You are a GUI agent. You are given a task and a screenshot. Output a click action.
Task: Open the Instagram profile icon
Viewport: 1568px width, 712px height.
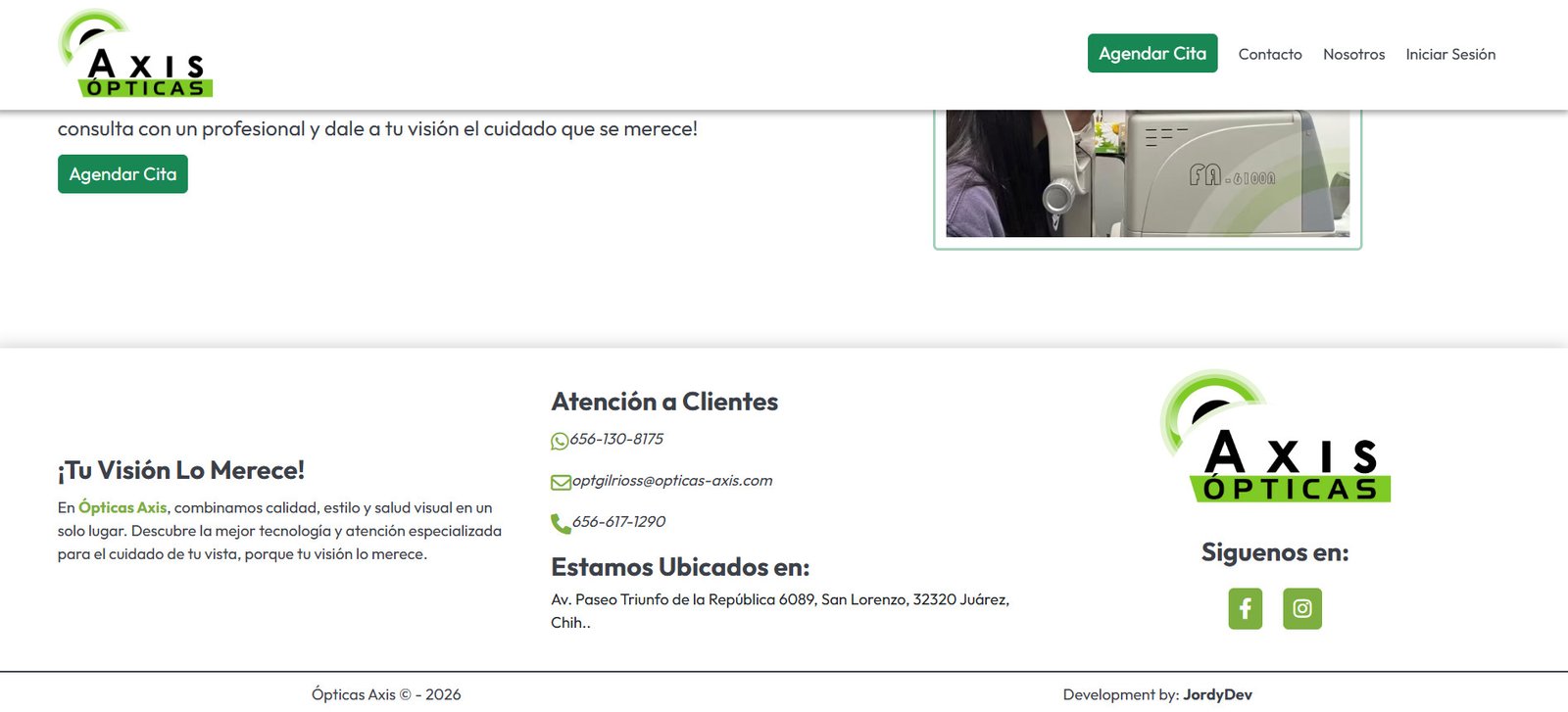pos(1301,609)
